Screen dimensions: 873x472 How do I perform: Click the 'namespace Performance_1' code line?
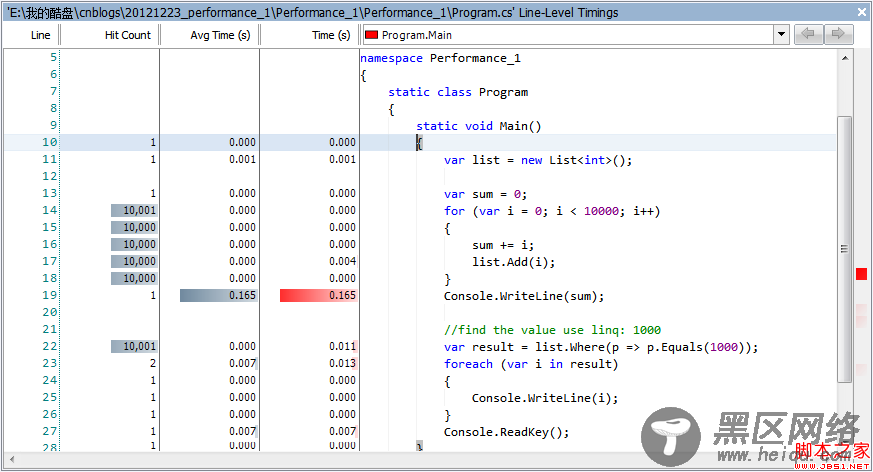[440, 58]
